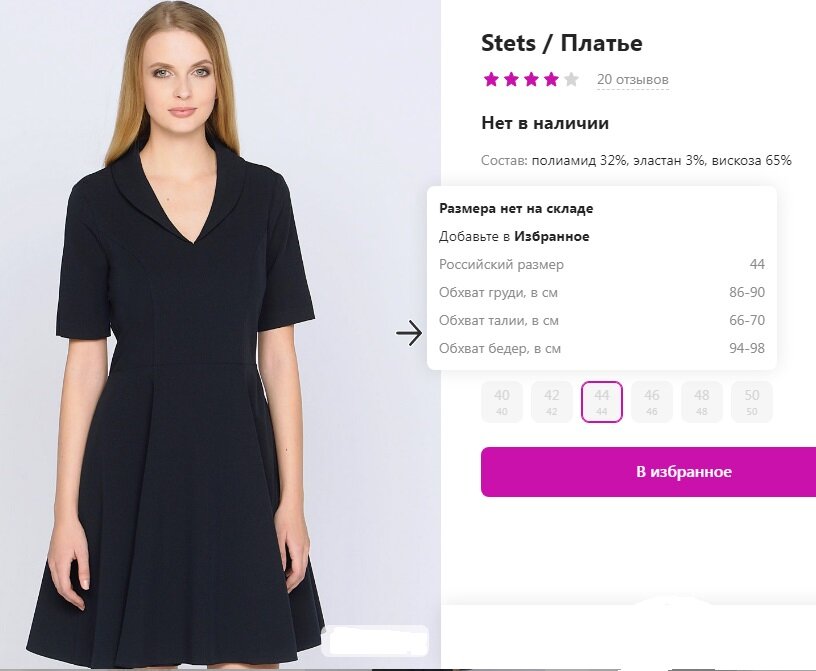Click the right arrow next to the photo

[x=409, y=333]
